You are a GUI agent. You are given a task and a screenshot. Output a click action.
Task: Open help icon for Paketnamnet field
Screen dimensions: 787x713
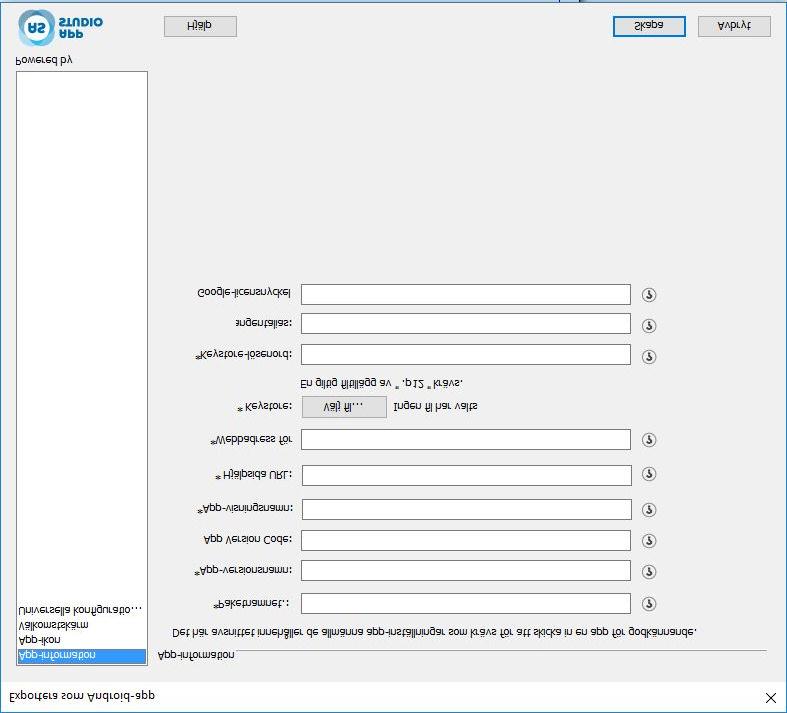tap(649, 604)
